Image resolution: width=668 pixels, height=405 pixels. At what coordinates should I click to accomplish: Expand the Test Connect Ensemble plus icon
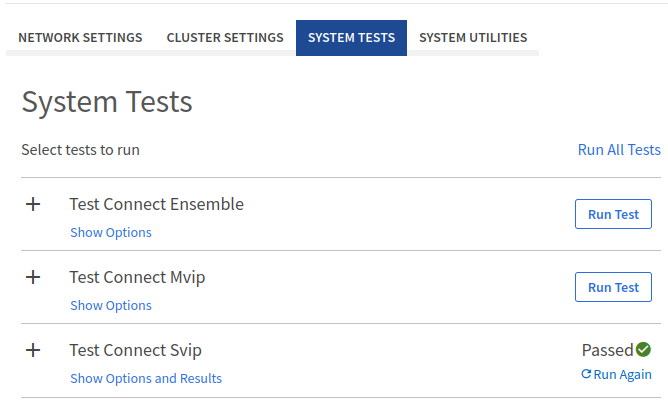point(33,204)
